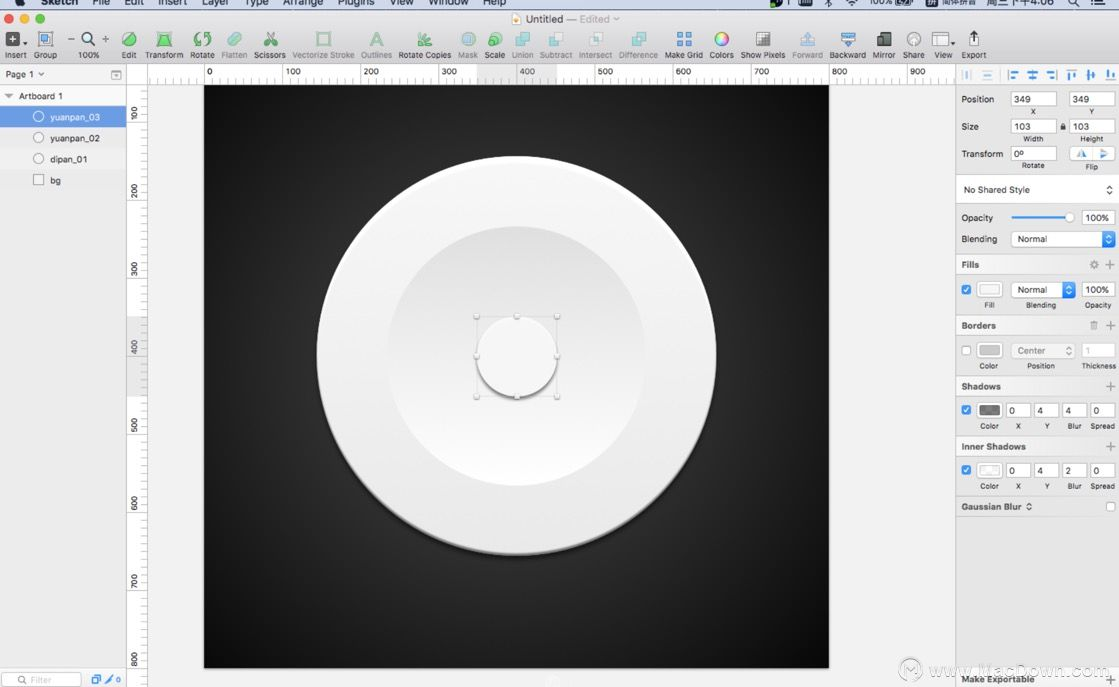Uncheck the Fills enabled checkbox
The width and height of the screenshot is (1119, 687).
966,290
